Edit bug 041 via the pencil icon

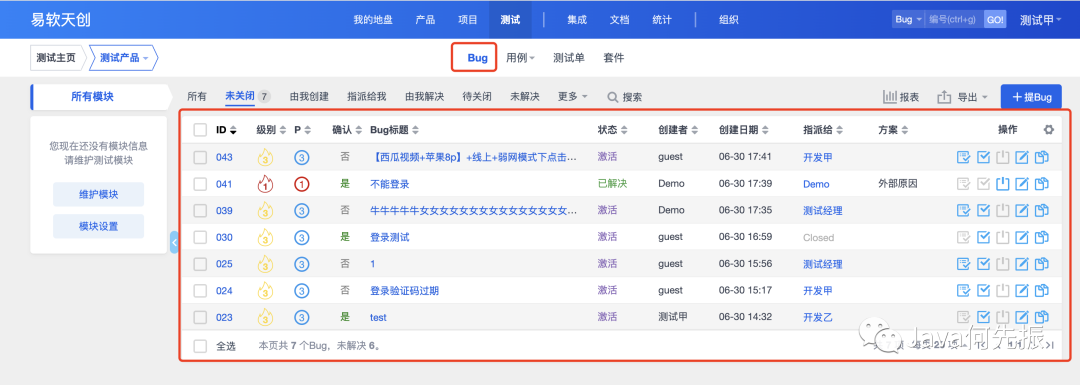(x=1022, y=184)
